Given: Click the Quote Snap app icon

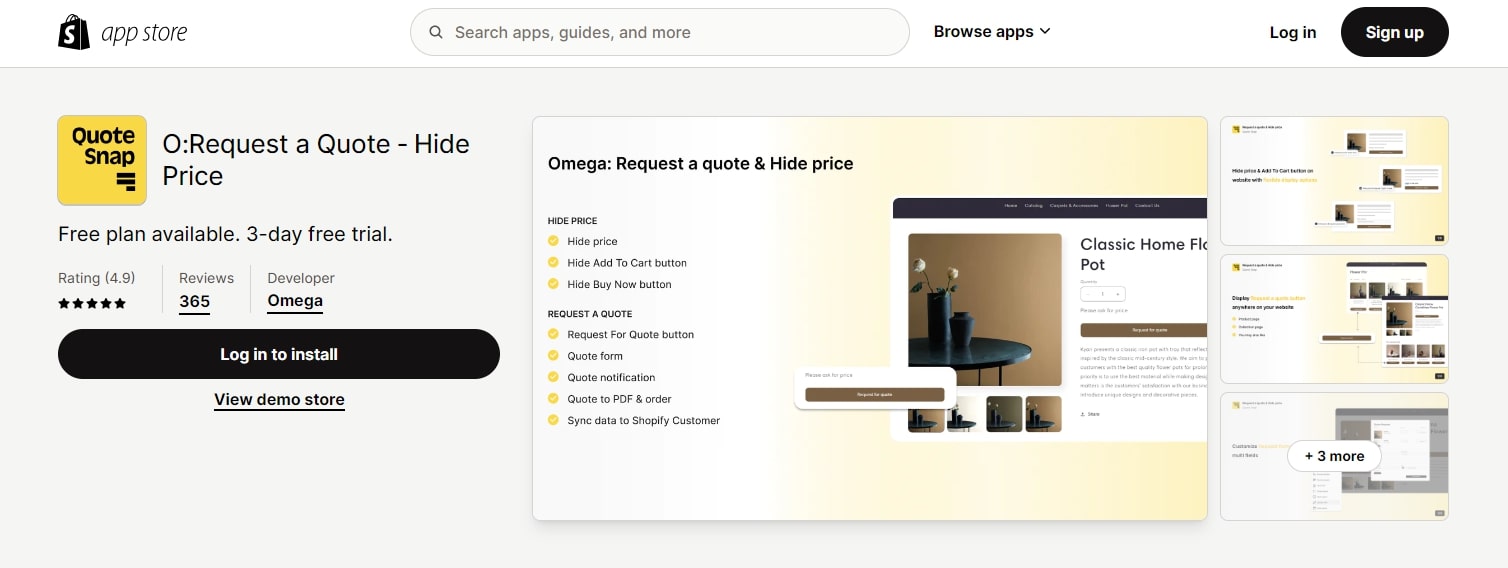Looking at the screenshot, I should coord(102,160).
